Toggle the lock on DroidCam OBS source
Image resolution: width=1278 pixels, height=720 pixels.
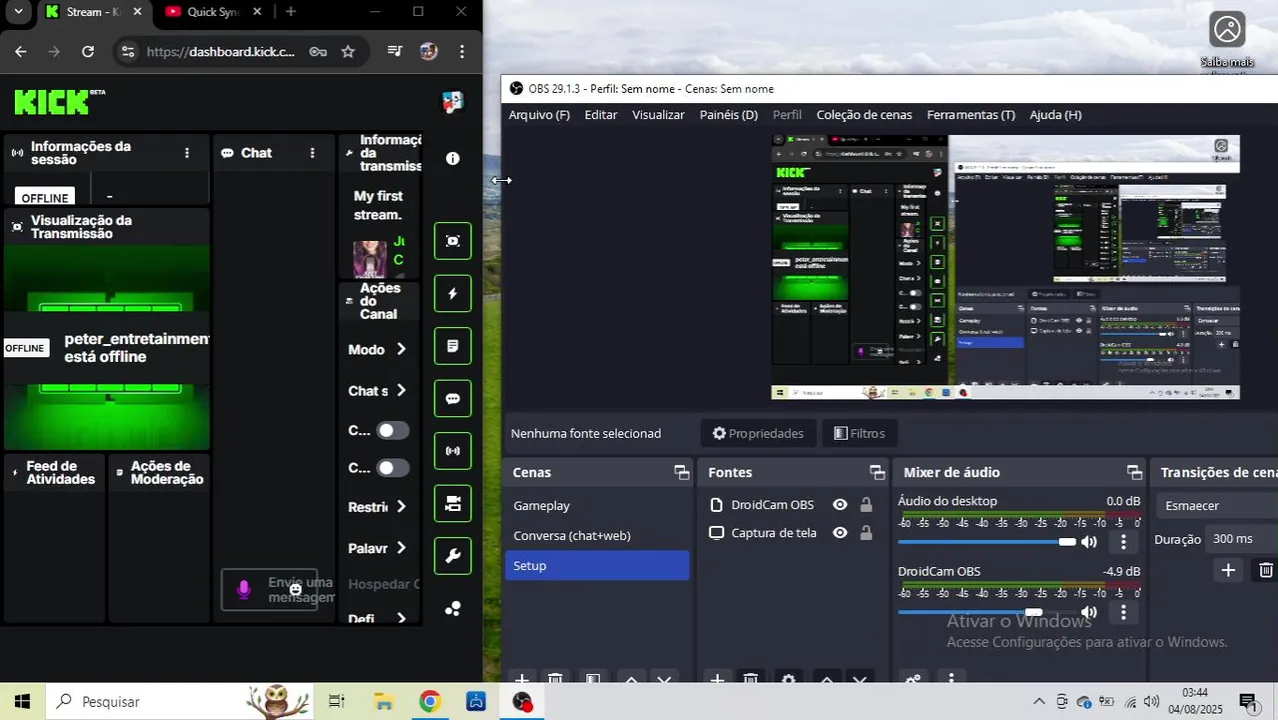pyautogui.click(x=866, y=505)
